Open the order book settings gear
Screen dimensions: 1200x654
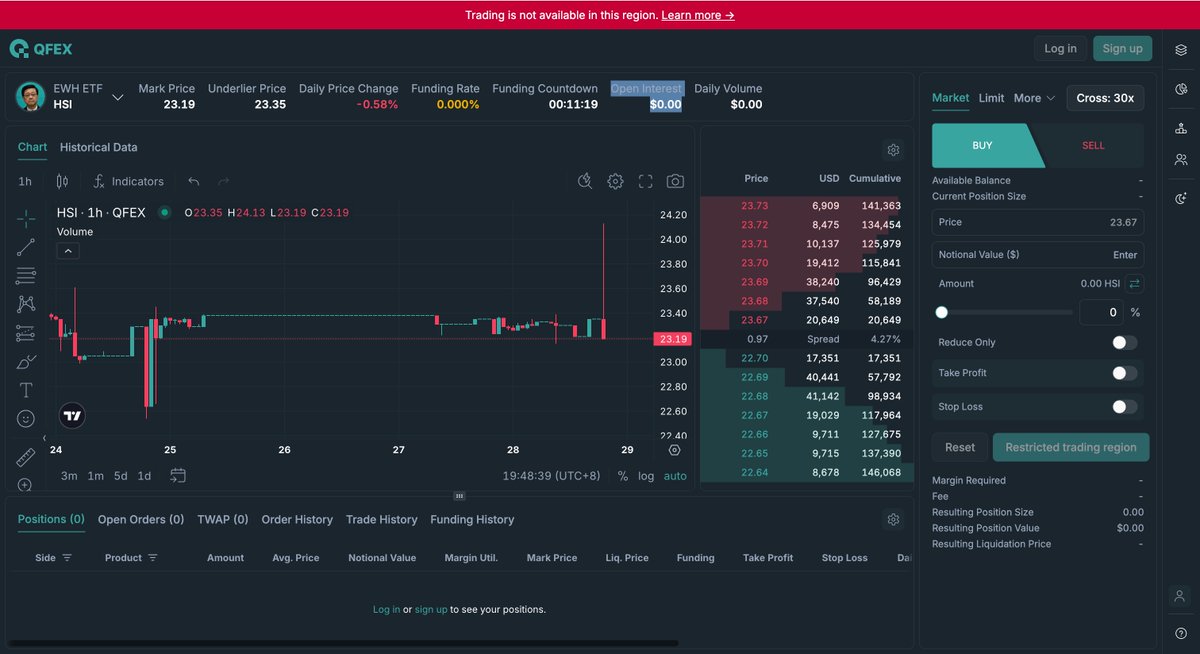coord(893,150)
